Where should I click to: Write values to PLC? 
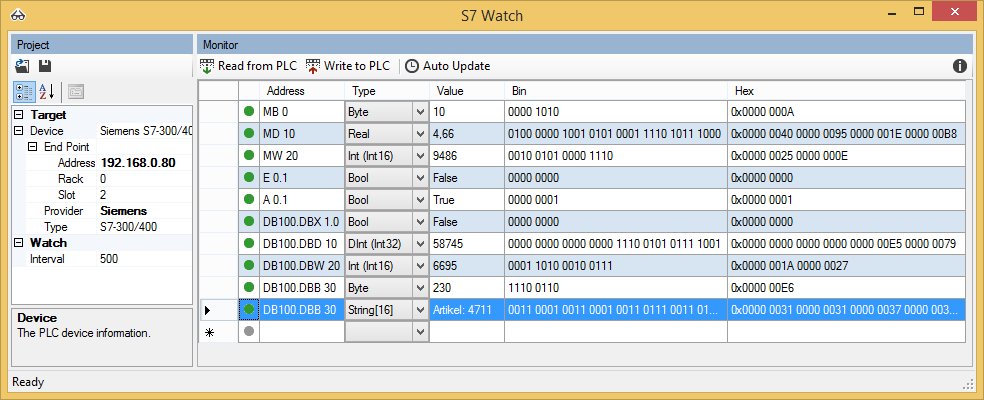pos(347,66)
